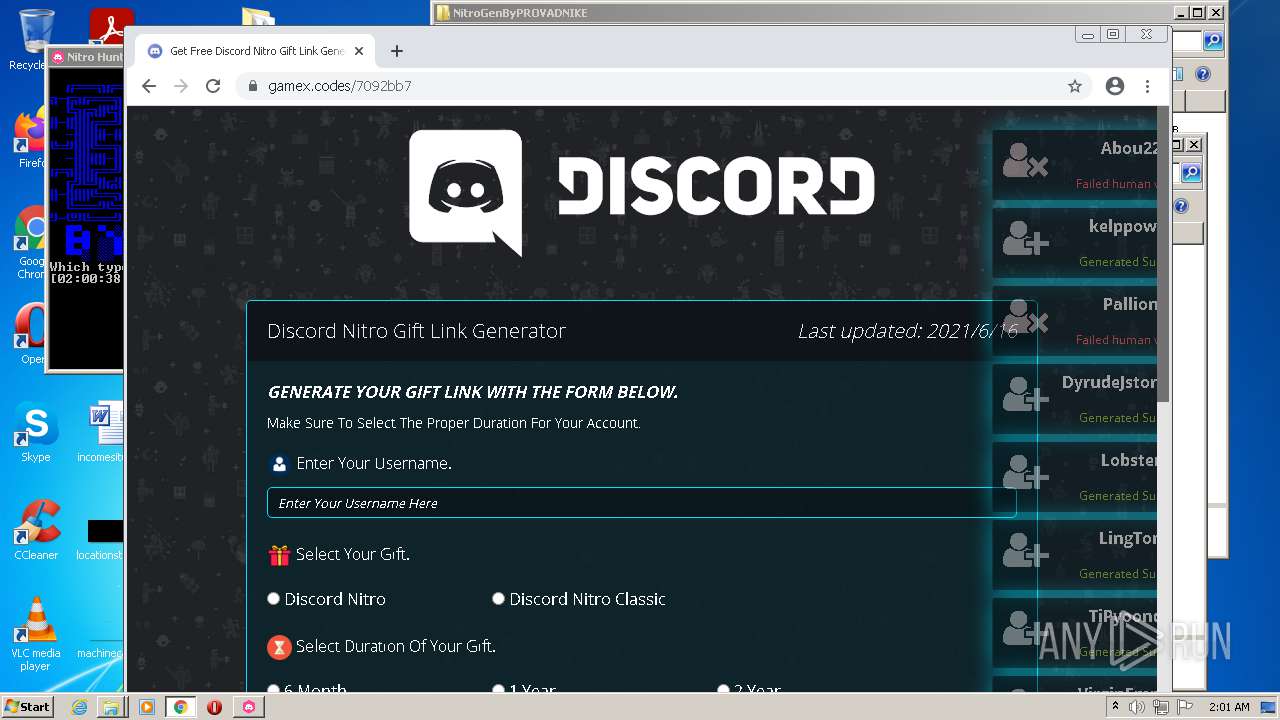Click the Discord logo on the page

641,192
